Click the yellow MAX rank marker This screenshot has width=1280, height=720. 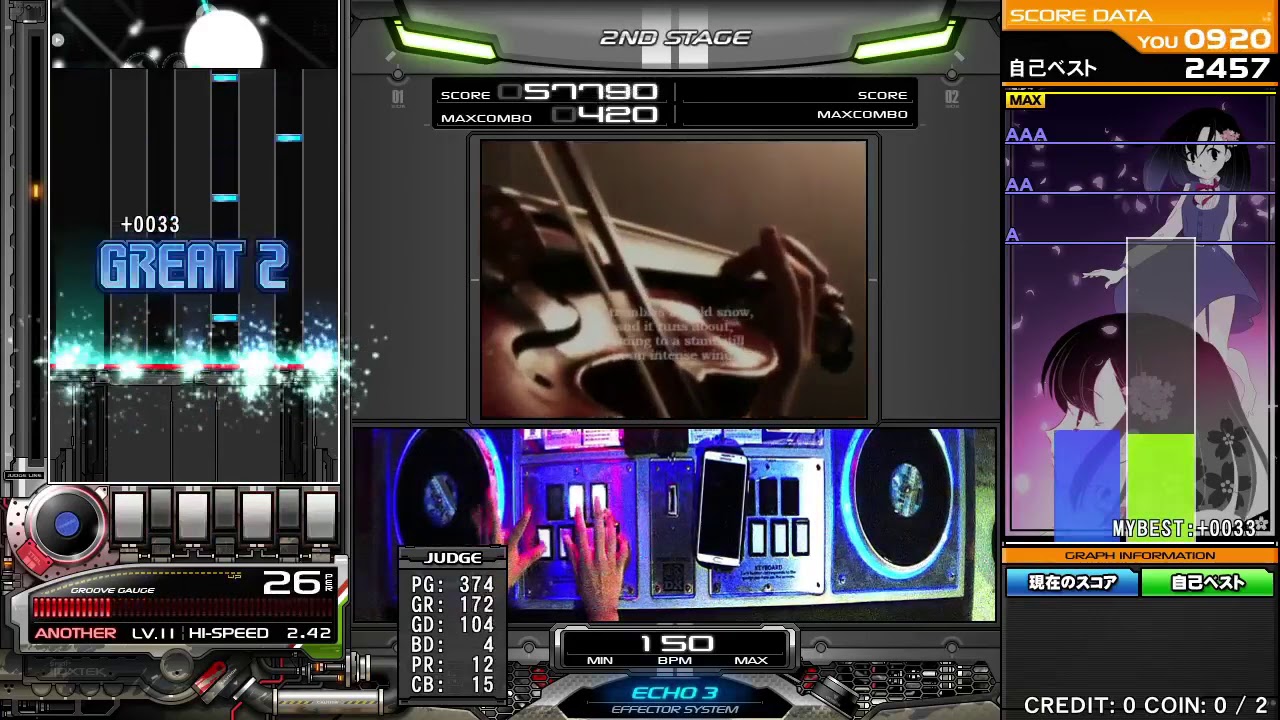click(x=1025, y=100)
